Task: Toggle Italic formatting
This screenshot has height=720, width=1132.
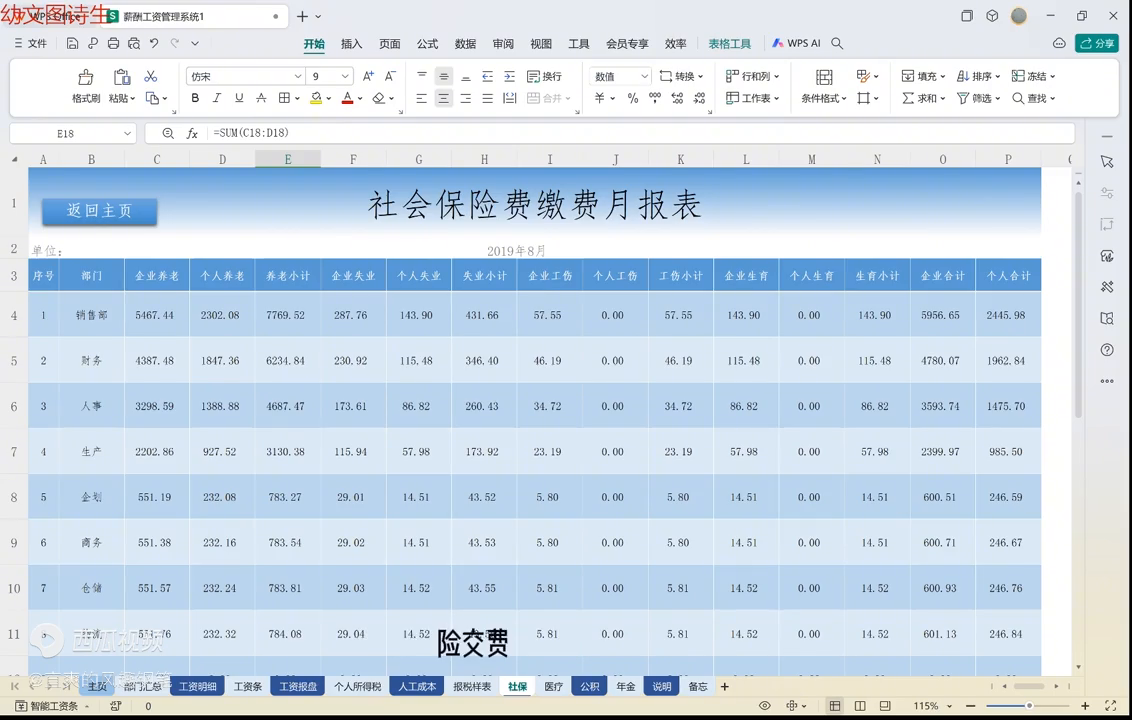Action: click(217, 98)
